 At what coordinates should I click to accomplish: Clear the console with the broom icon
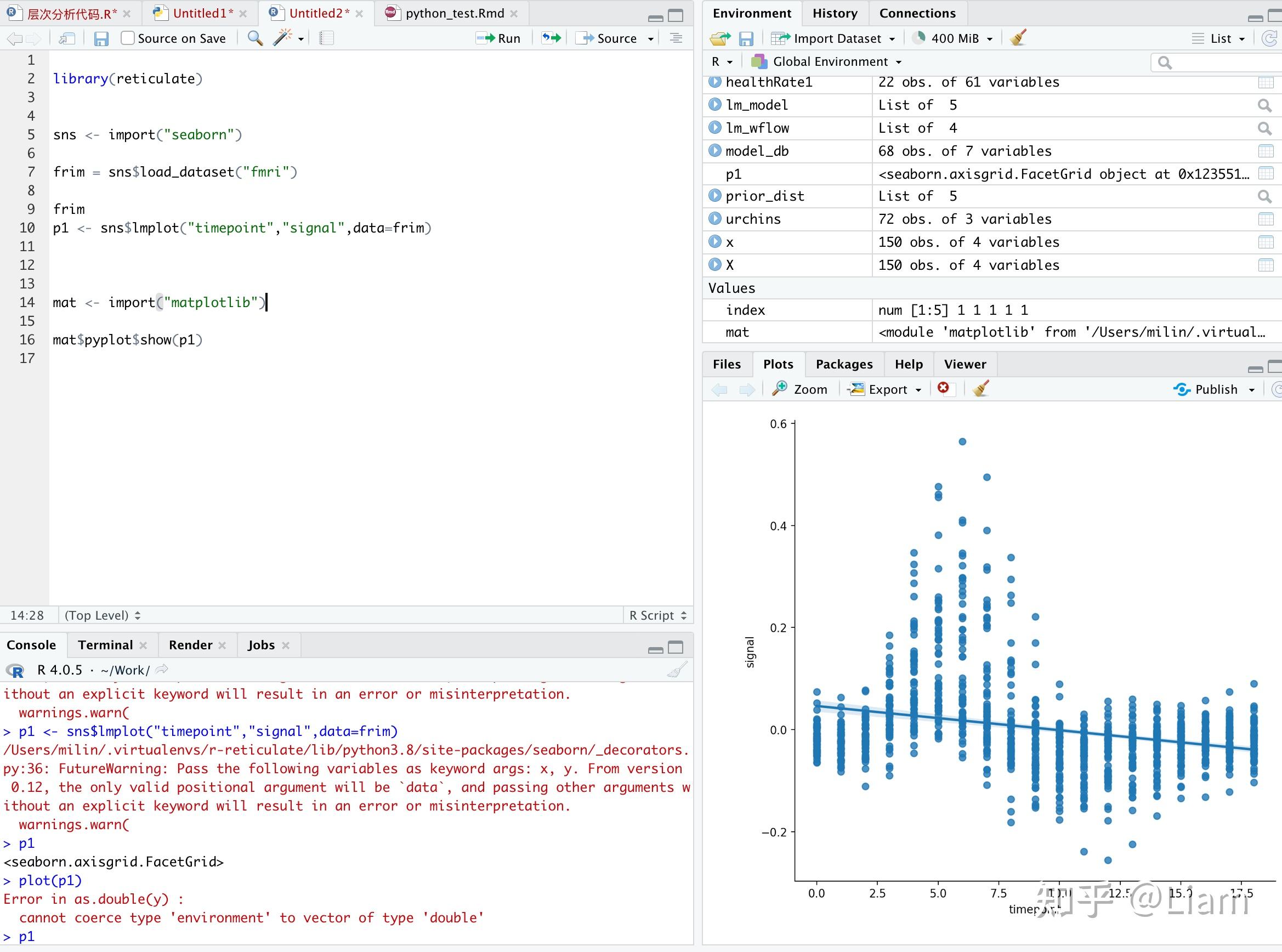pyautogui.click(x=677, y=670)
